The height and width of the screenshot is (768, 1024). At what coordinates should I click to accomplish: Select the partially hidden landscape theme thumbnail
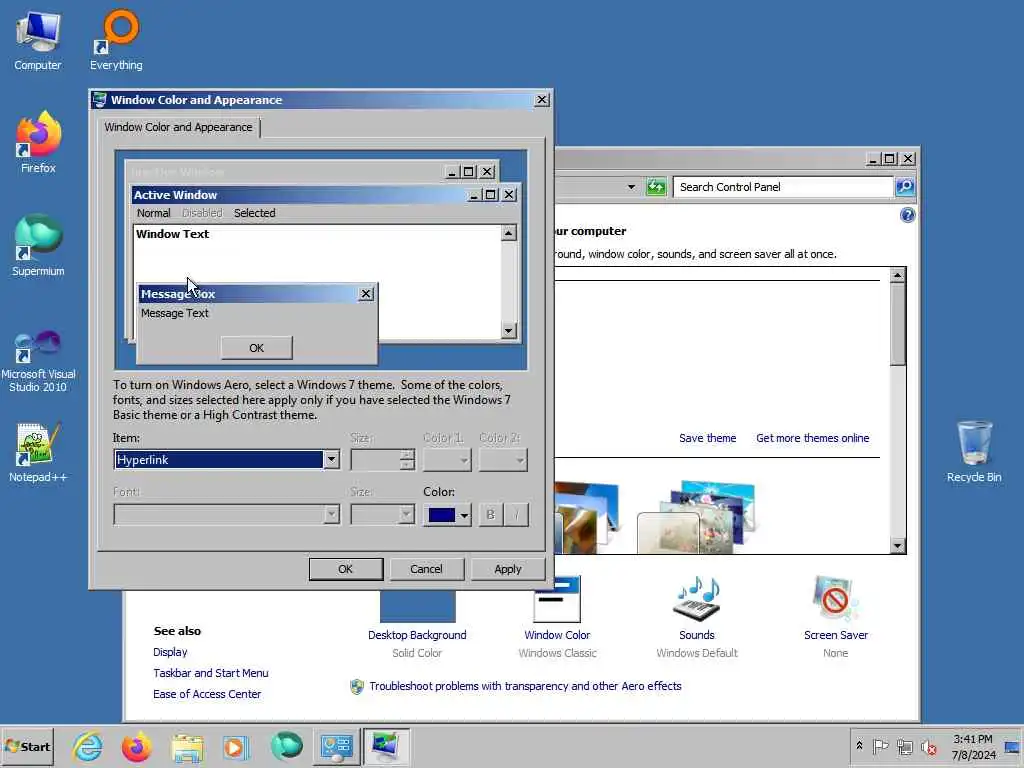586,517
